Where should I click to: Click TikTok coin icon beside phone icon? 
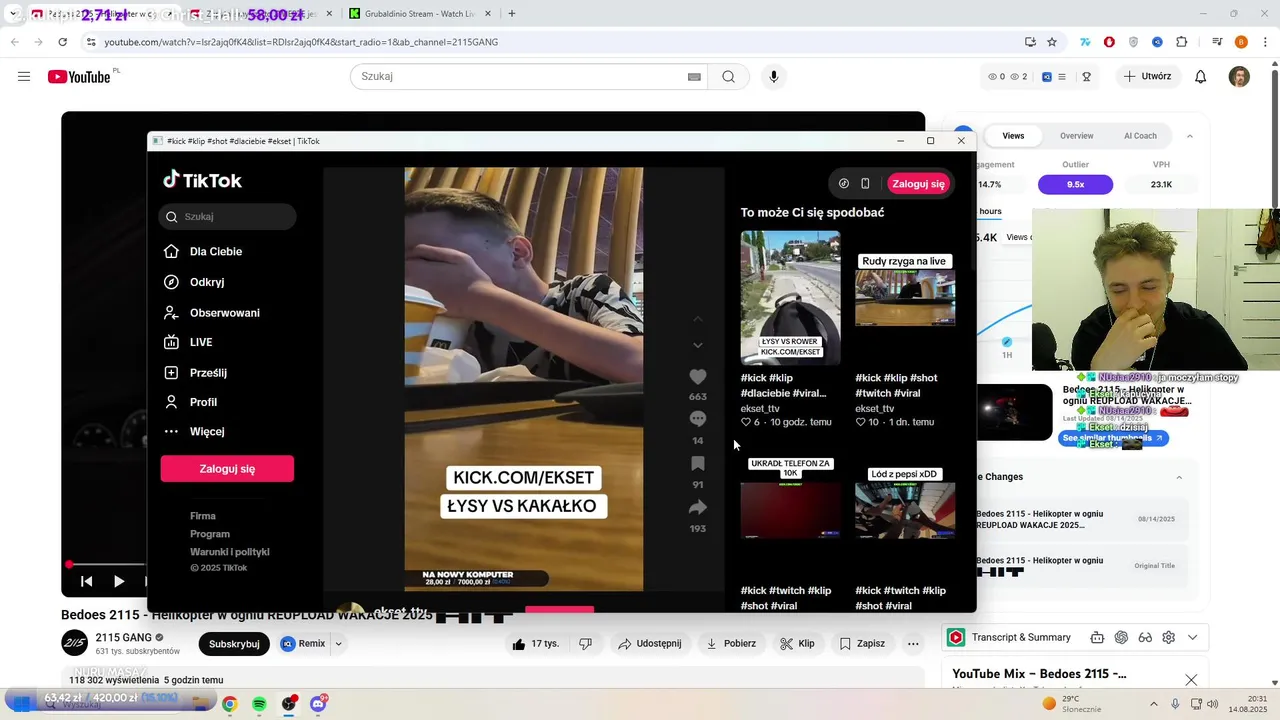click(x=844, y=184)
